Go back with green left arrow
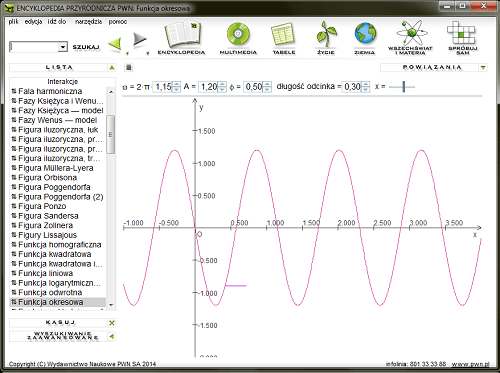This screenshot has width=500, height=373. click(115, 44)
